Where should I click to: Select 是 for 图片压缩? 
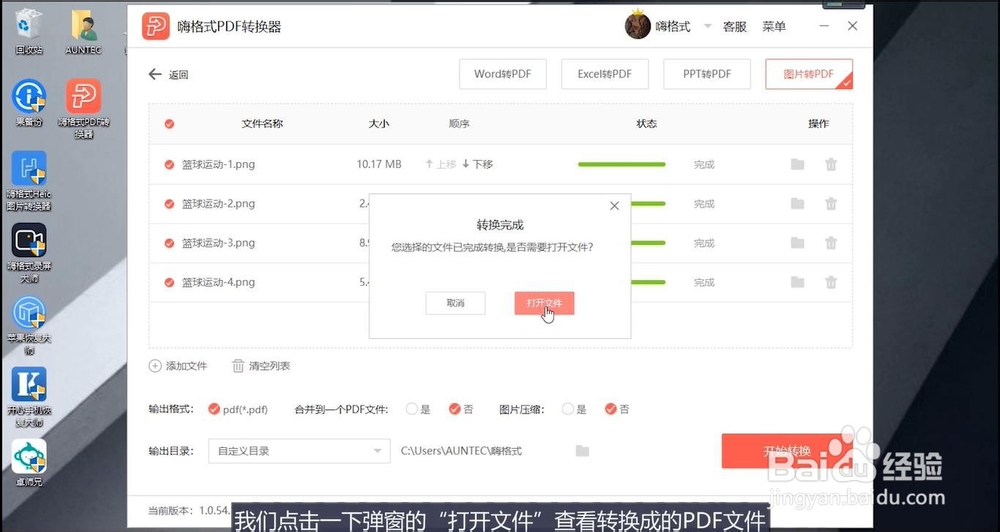pyautogui.click(x=574, y=410)
